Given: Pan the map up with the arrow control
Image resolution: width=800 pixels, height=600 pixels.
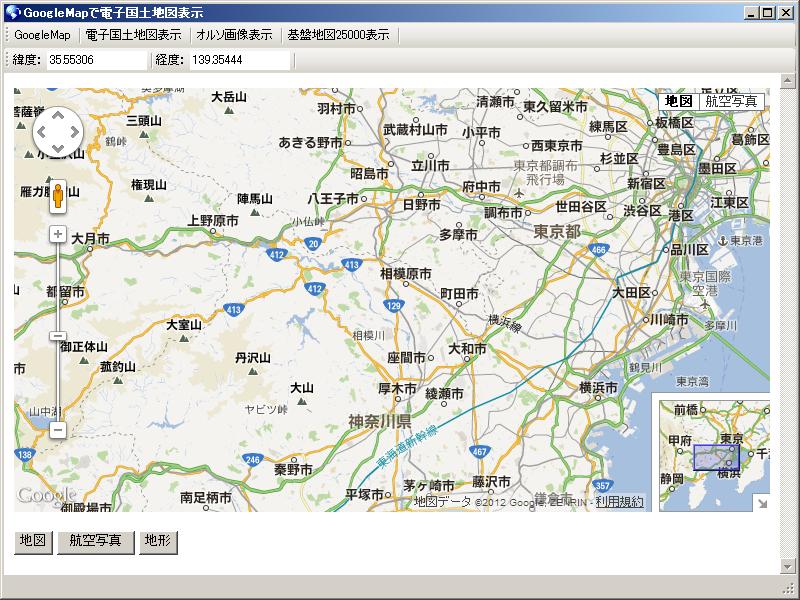Looking at the screenshot, I should [x=58, y=115].
